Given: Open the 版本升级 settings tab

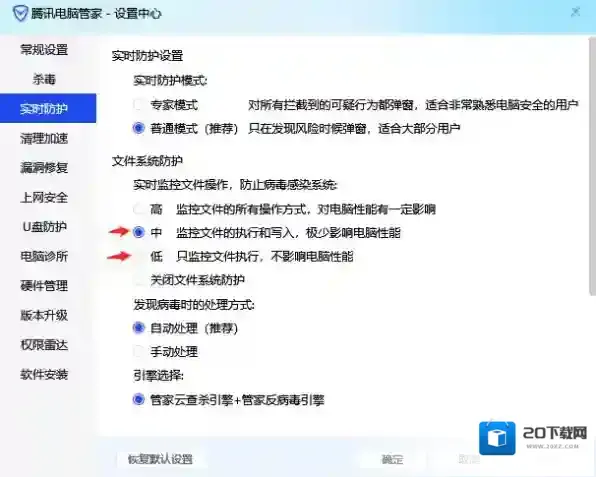Looking at the screenshot, I should tap(44, 315).
